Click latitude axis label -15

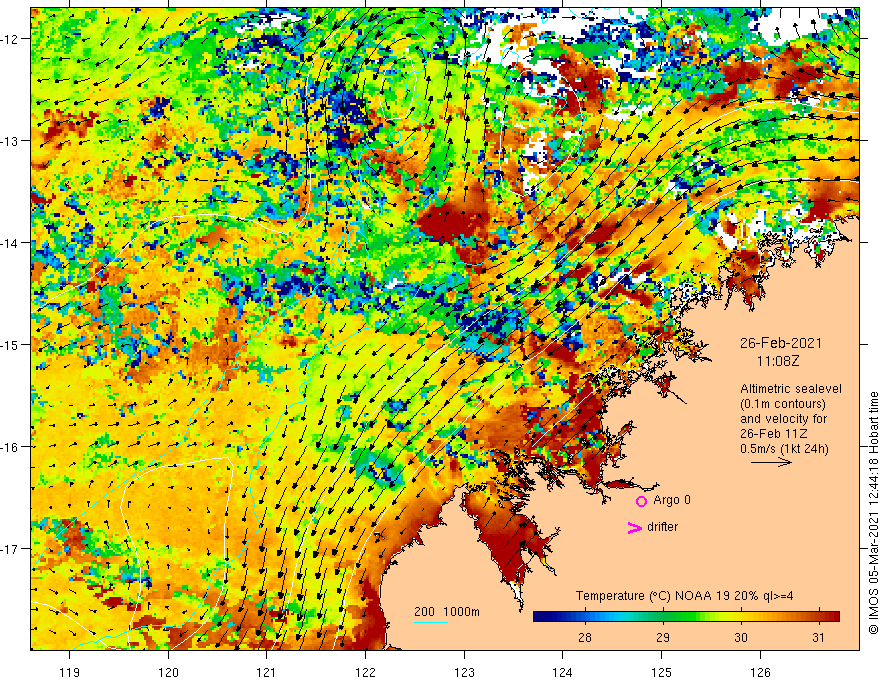pos(10,344)
